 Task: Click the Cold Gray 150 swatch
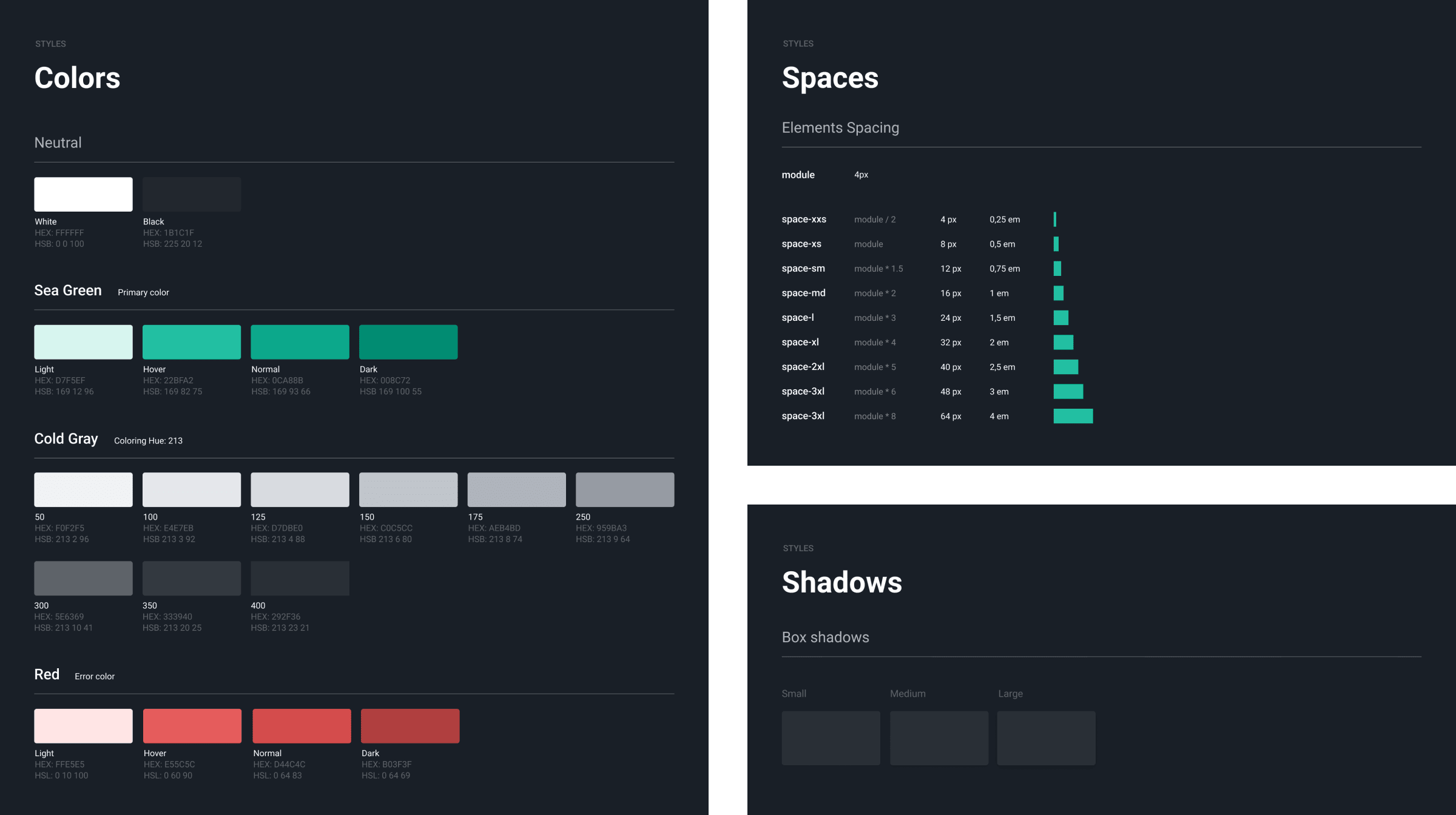point(408,489)
